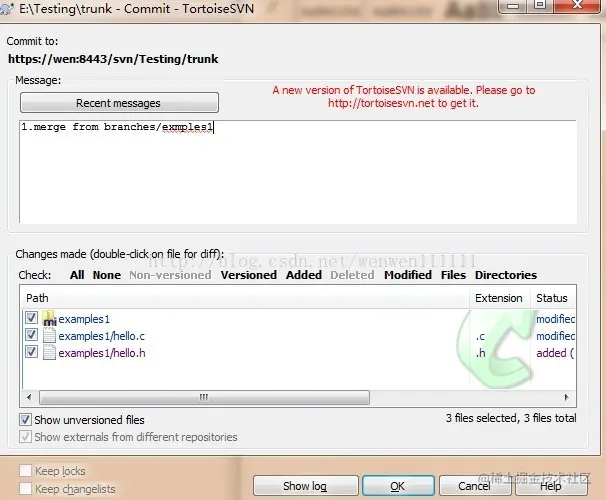
Task: Toggle Show unversioned files checkbox
Action: pyautogui.click(x=26, y=420)
